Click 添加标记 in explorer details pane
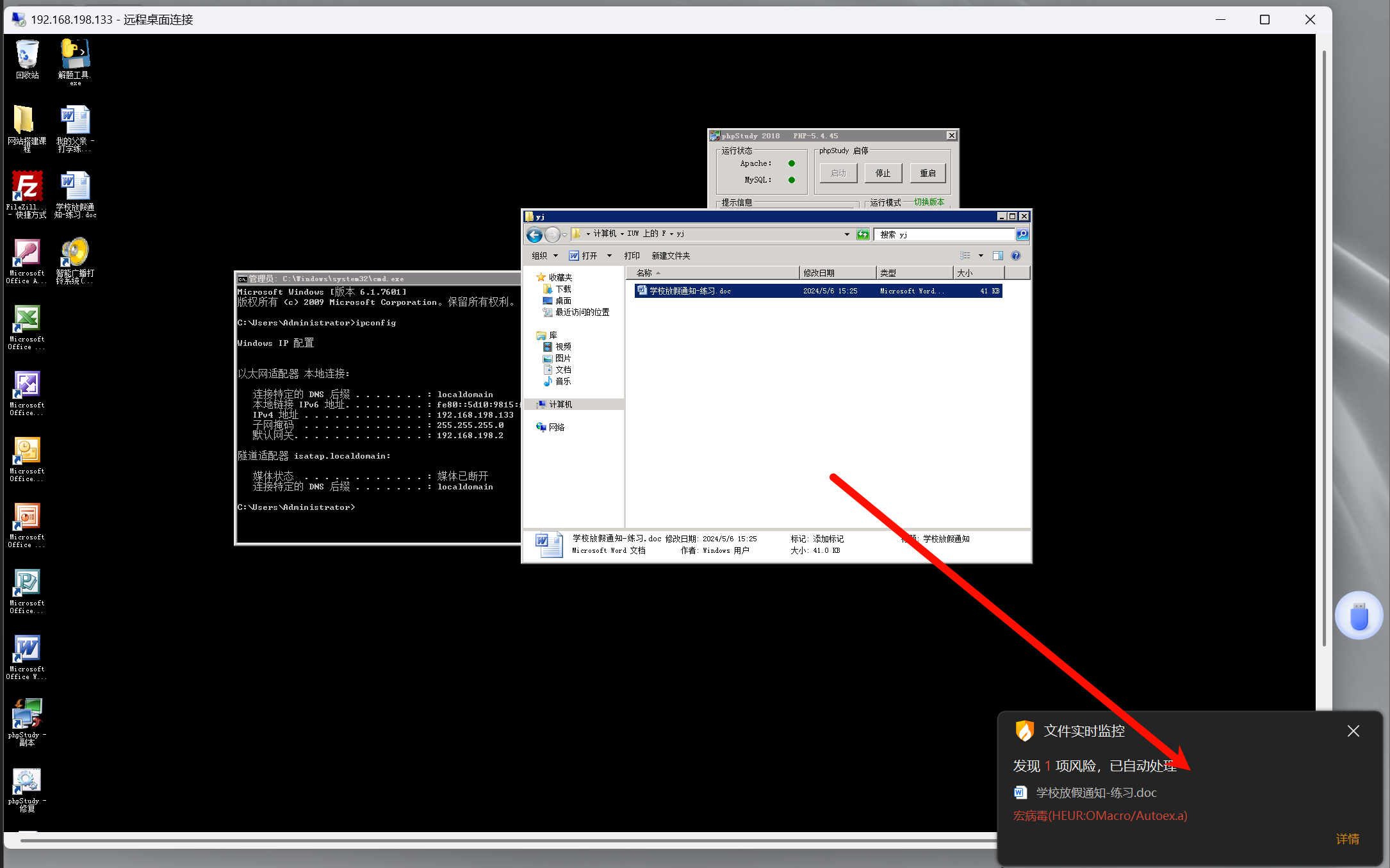Viewport: 1390px width, 868px height. (828, 539)
